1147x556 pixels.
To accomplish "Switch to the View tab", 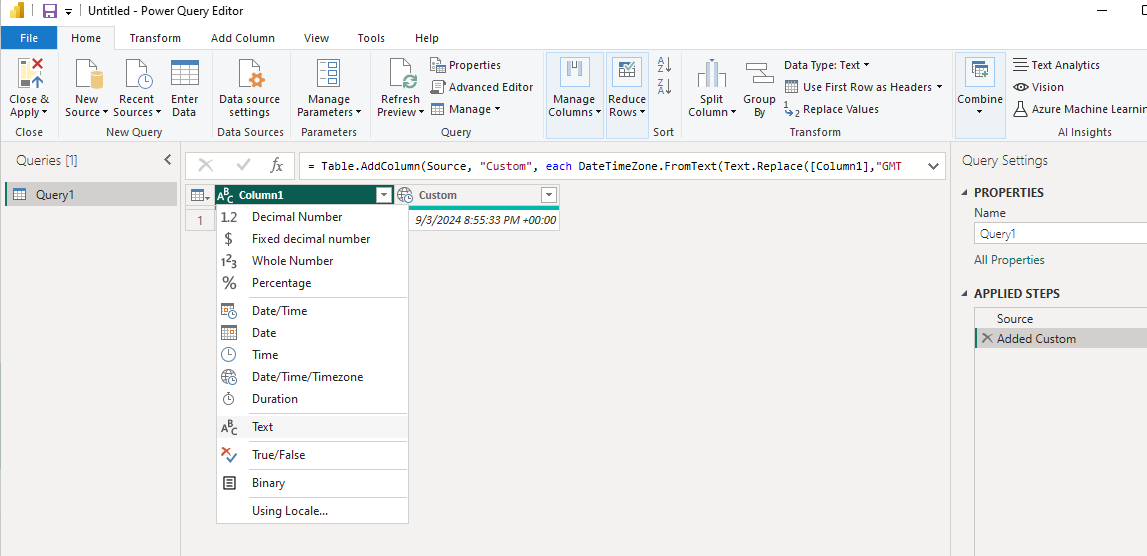I will [x=316, y=38].
